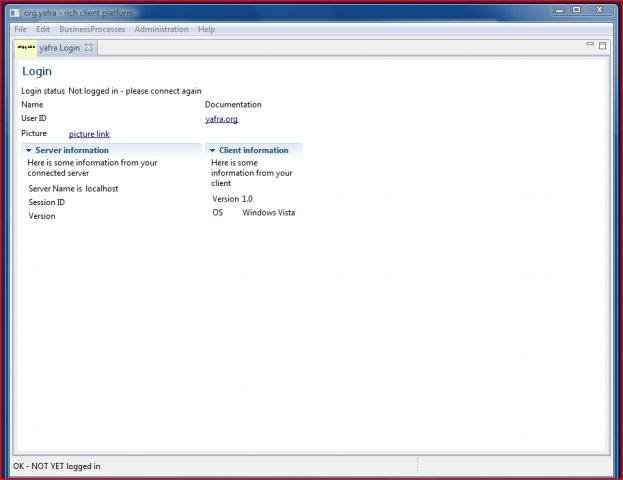This screenshot has height=480, width=623.
Task: Click the Name label
Action: tap(32, 105)
